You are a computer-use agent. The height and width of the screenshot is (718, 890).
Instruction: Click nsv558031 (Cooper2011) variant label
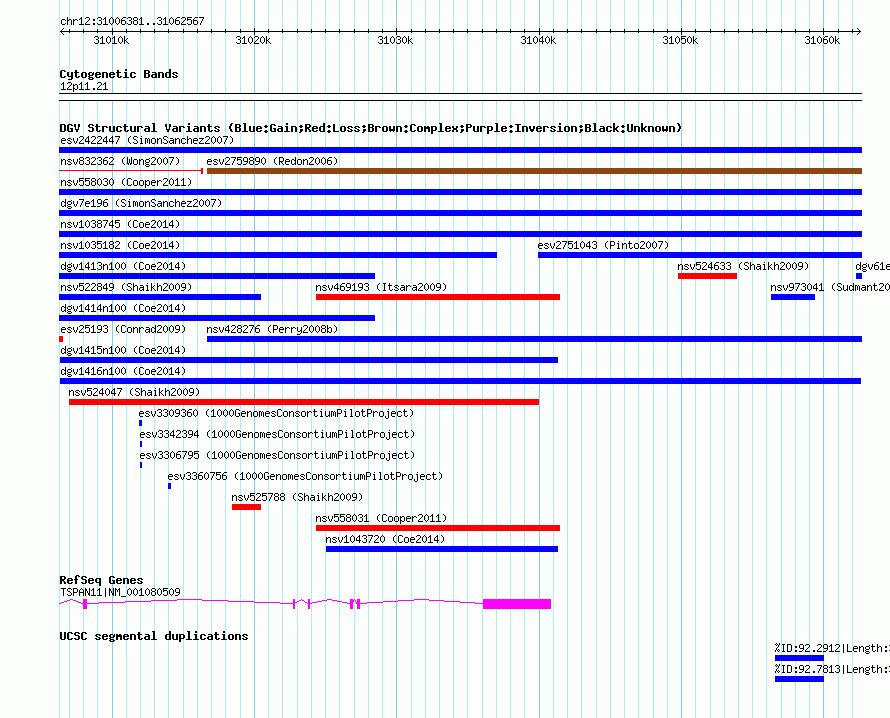pos(381,518)
